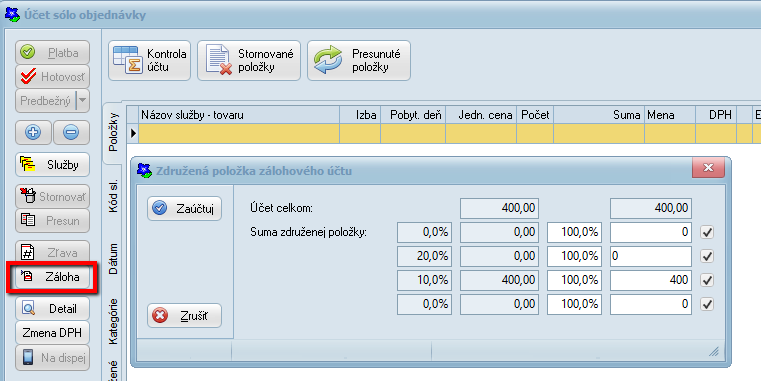Click the Účet sólo objednávky window icon
Screen dimensions: 761x381
tap(12, 15)
